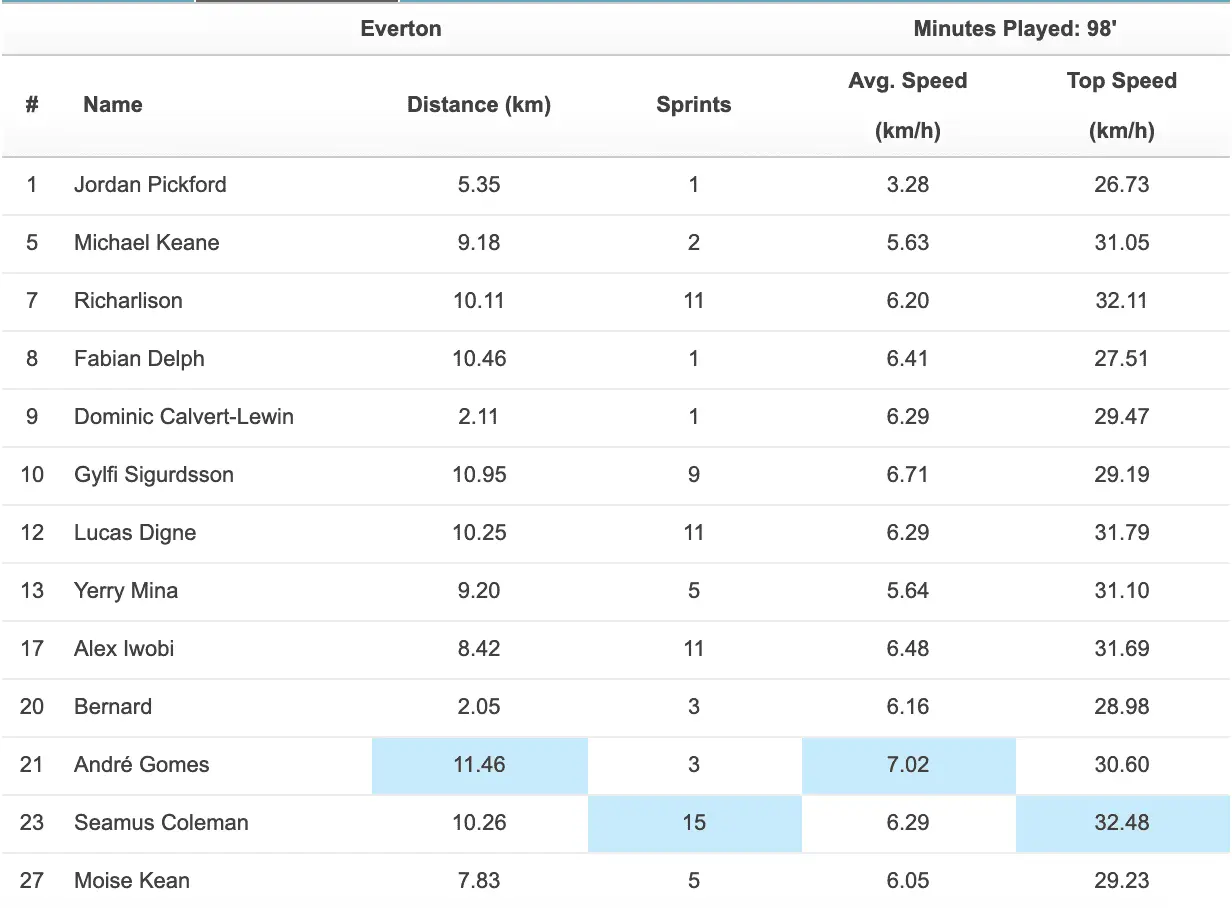Select player name Jordan Pickford
Image resolution: width=1232 pixels, height=908 pixels.
(x=150, y=185)
